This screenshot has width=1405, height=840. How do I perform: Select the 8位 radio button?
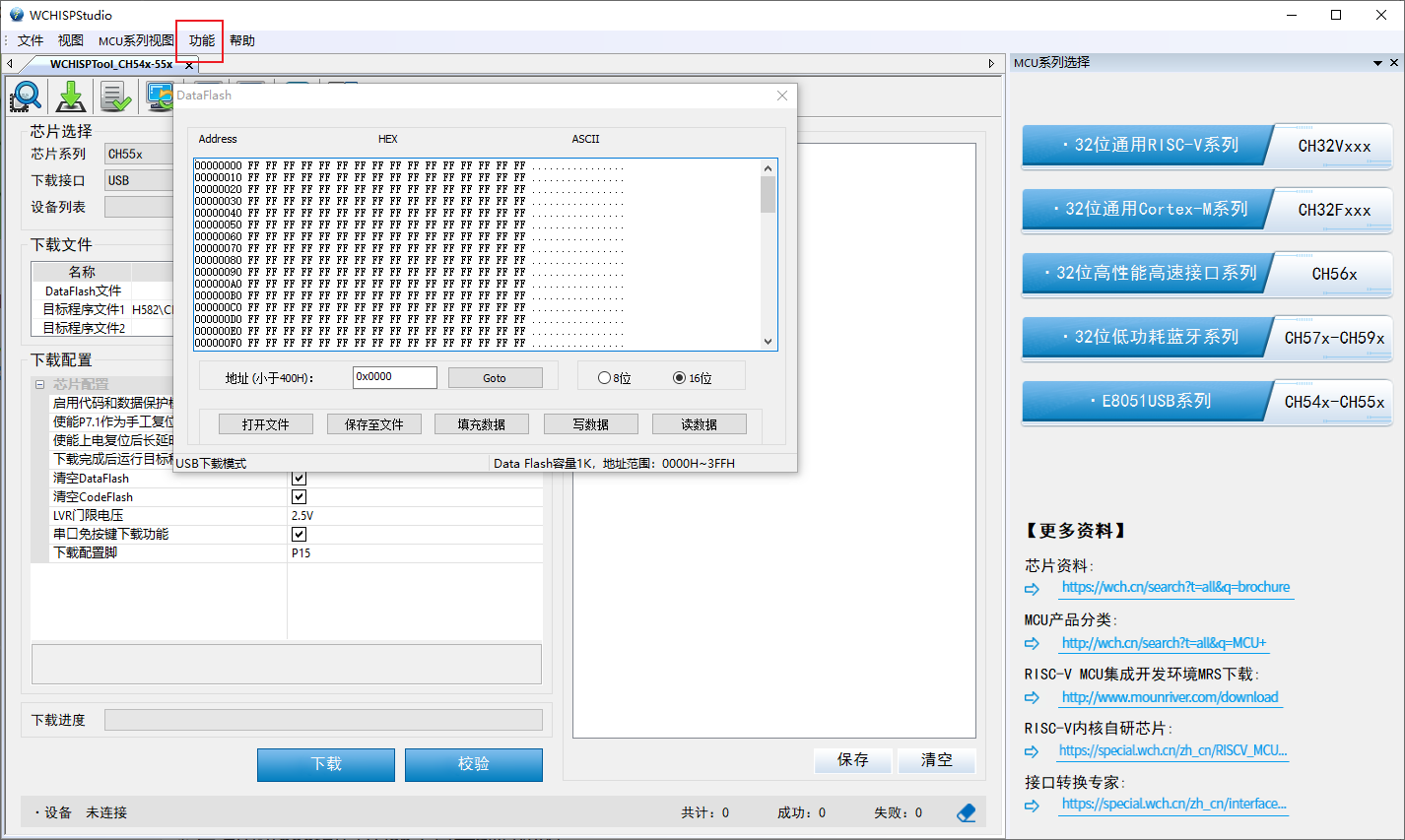click(x=604, y=378)
